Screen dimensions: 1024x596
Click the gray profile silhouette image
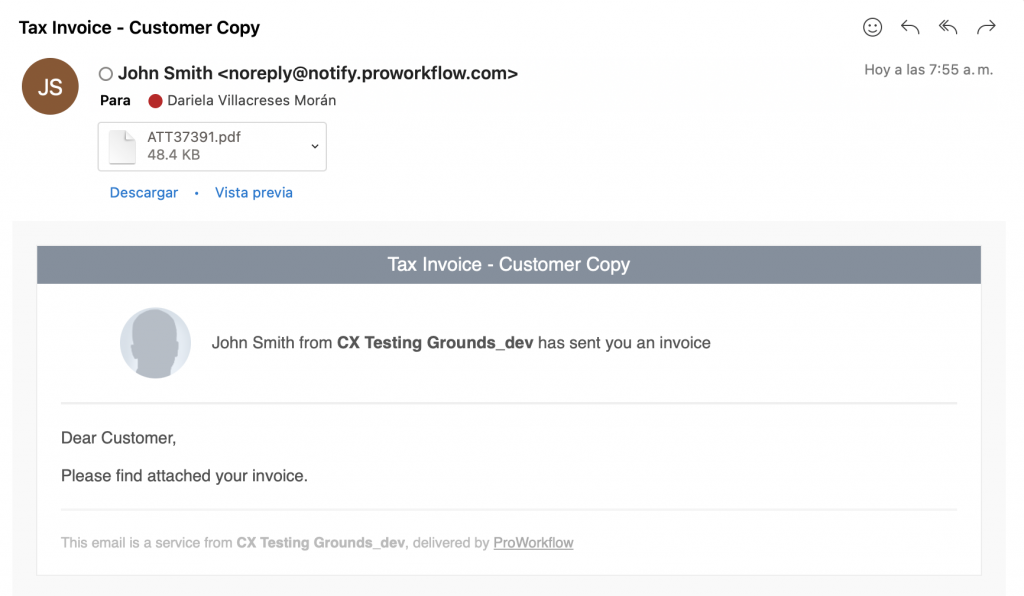click(155, 343)
